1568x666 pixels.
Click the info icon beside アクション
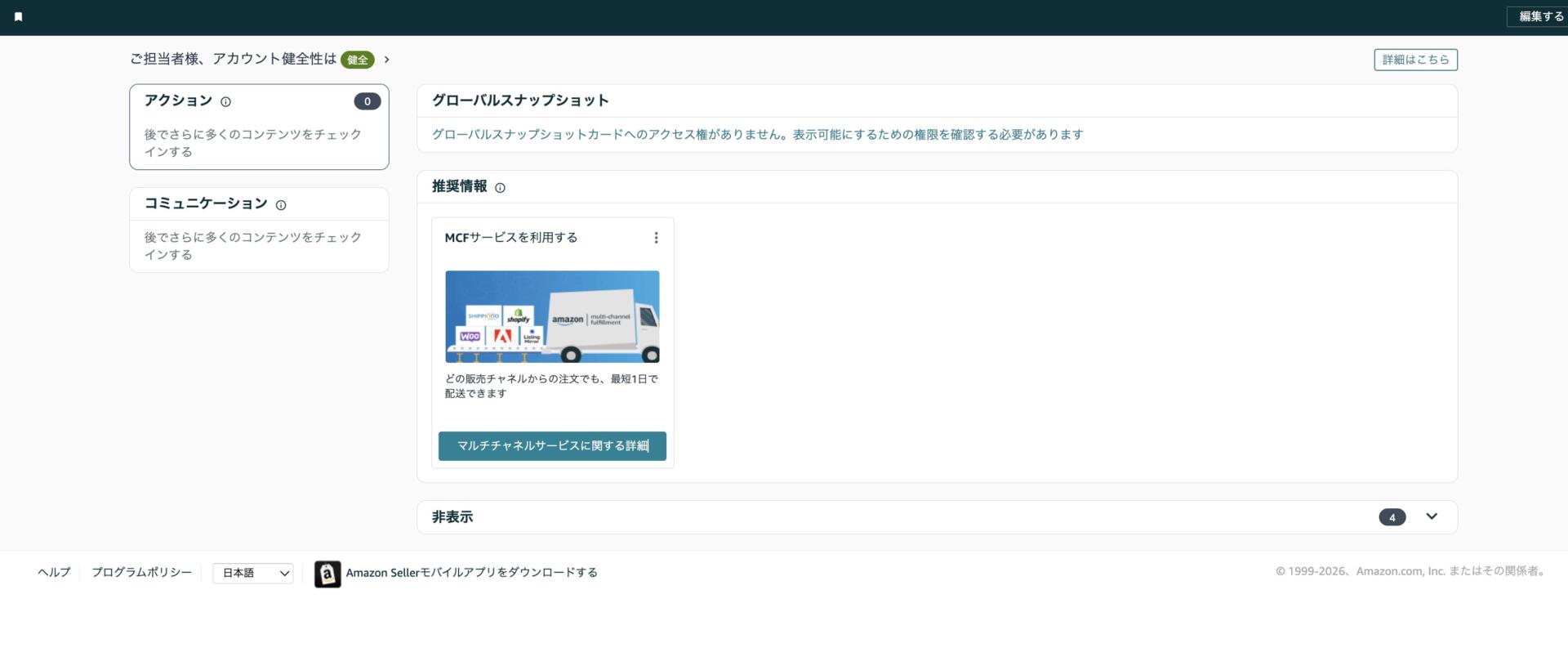coord(226,102)
